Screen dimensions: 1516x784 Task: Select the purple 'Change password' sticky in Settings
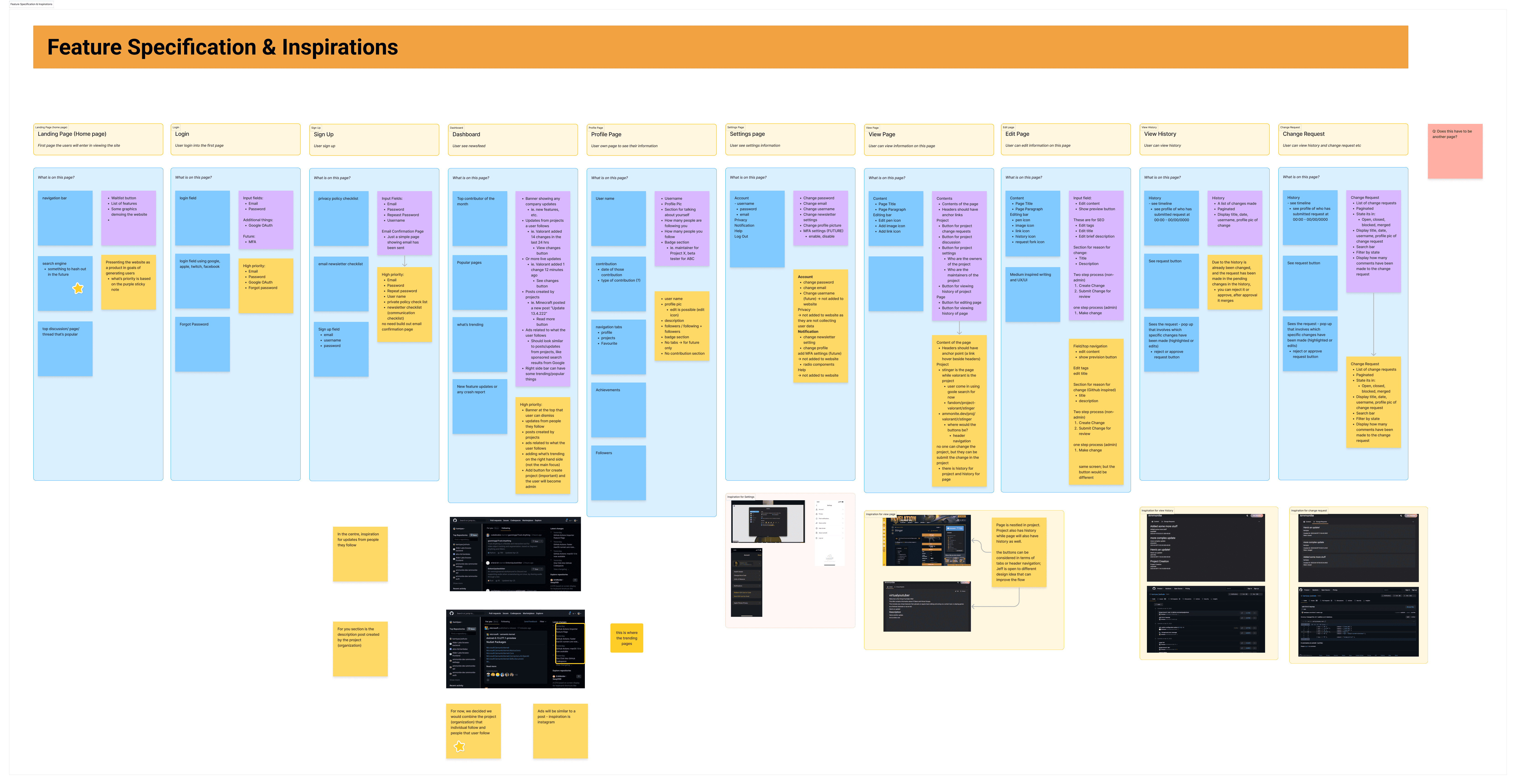tap(820, 218)
